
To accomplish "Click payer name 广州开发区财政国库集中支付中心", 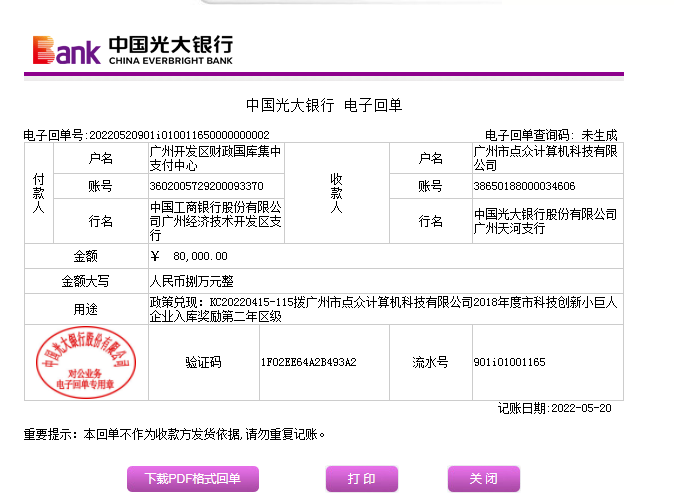I will point(215,158).
